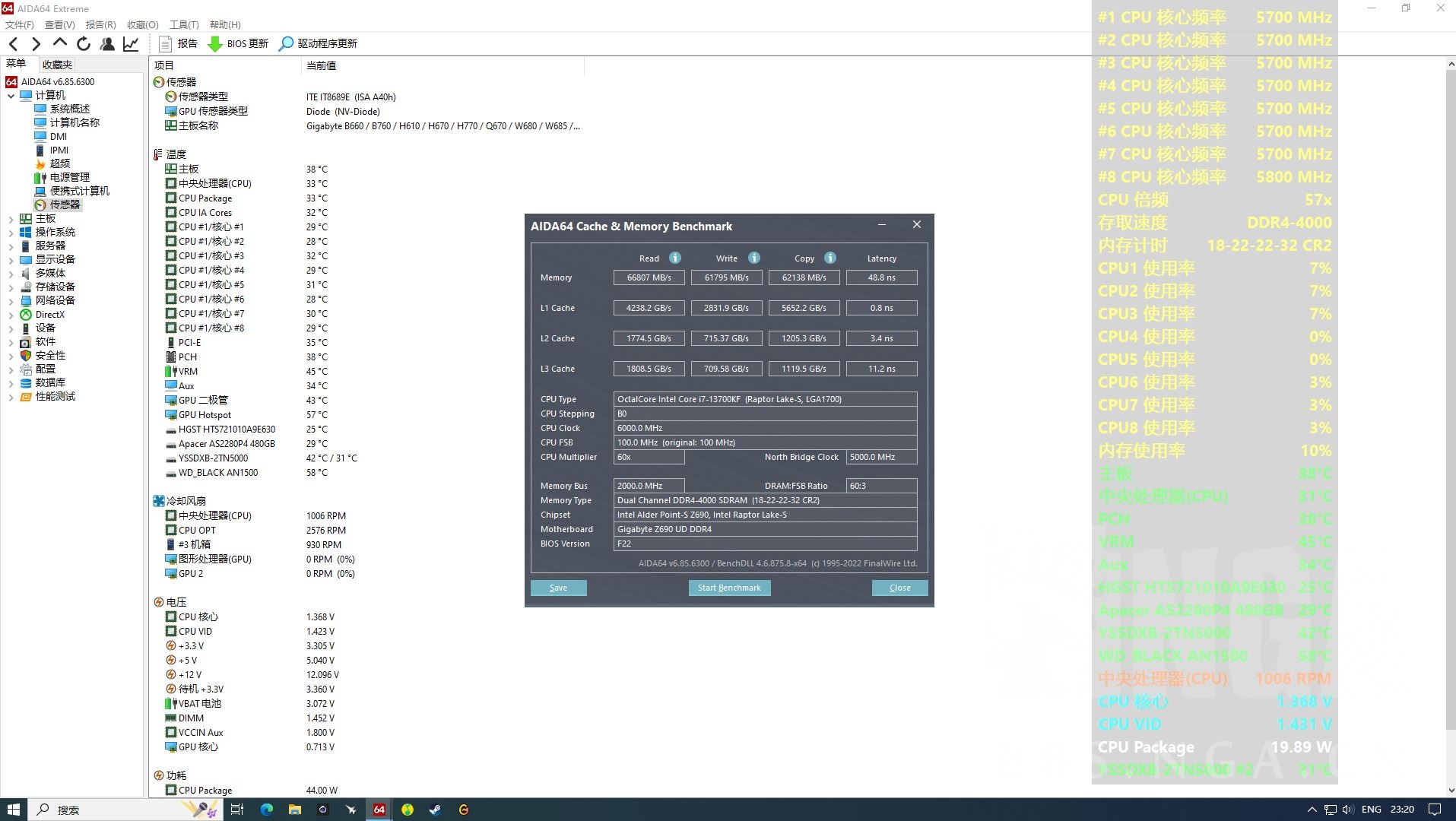The height and width of the screenshot is (821, 1456).
Task: Select 传感器 in the tree
Action: [65, 204]
